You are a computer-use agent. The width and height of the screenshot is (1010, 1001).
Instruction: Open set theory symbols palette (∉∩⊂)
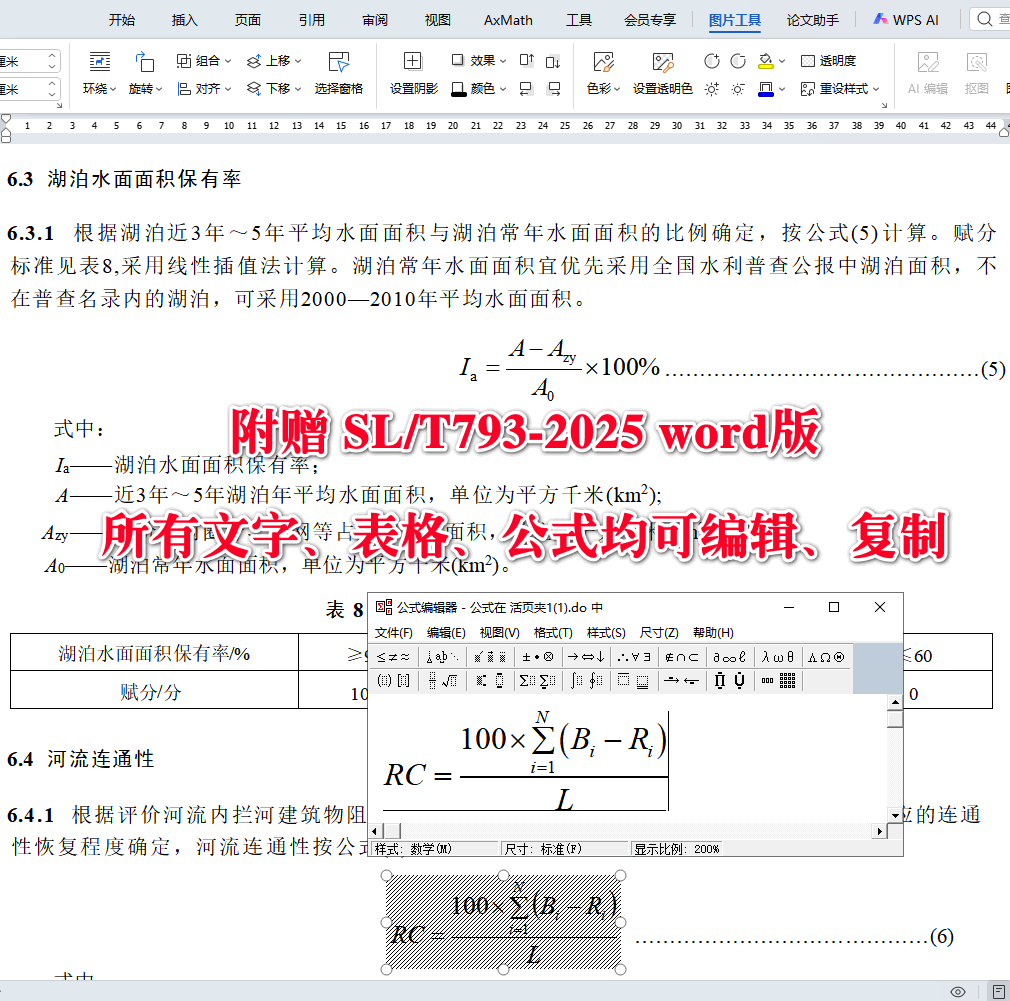(x=681, y=657)
